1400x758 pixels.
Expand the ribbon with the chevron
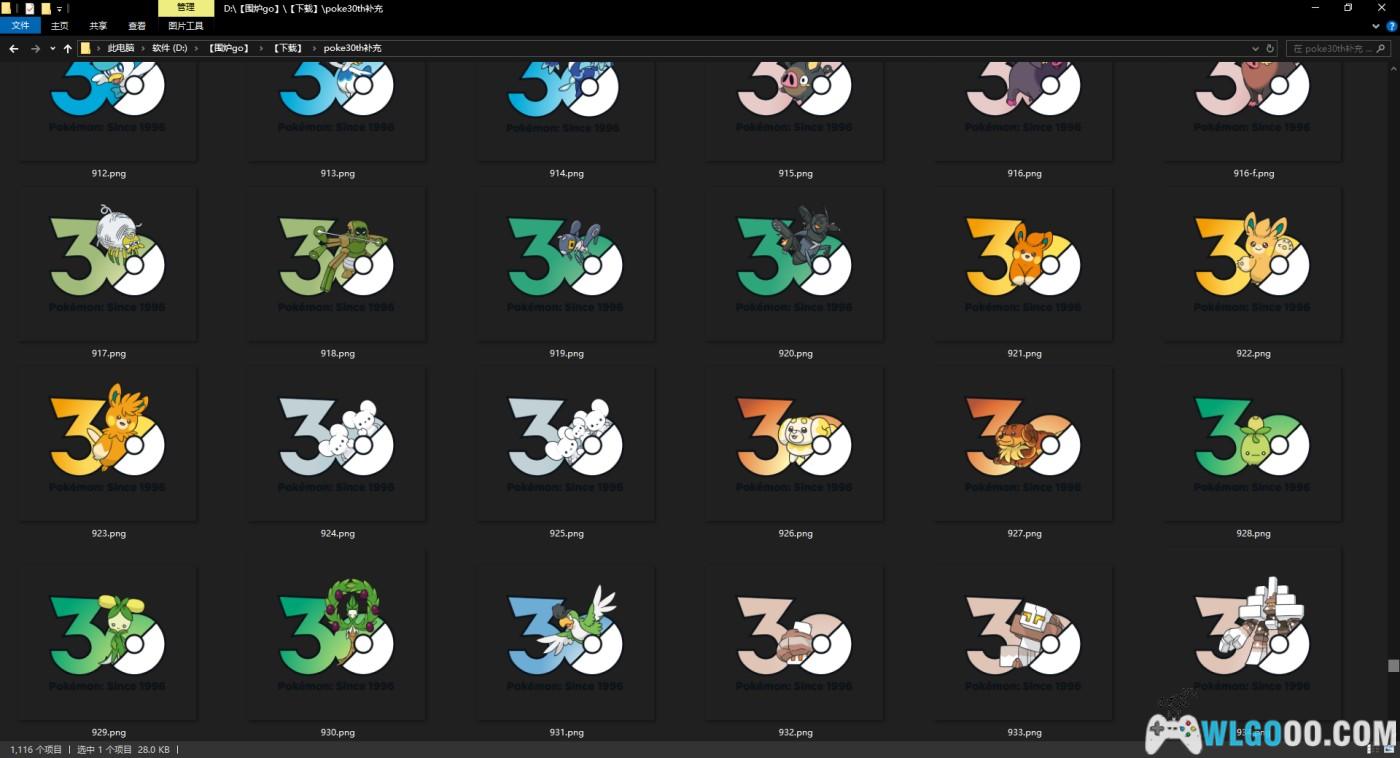click(x=1376, y=26)
